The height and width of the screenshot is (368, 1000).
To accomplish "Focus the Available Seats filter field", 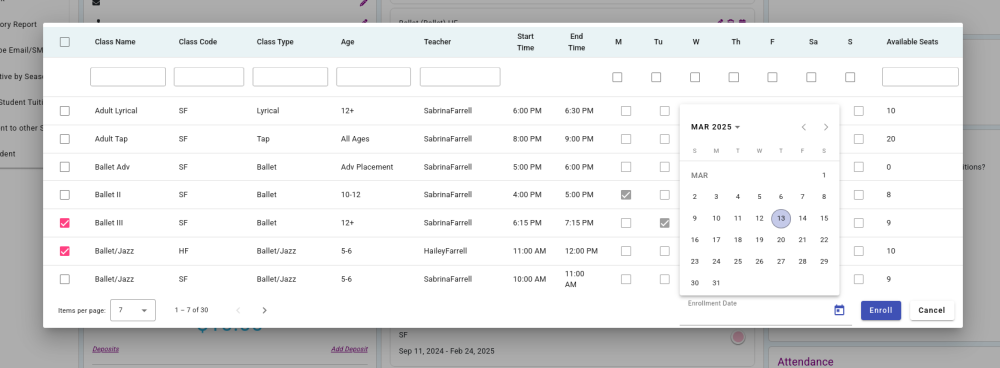I will tap(920, 77).
